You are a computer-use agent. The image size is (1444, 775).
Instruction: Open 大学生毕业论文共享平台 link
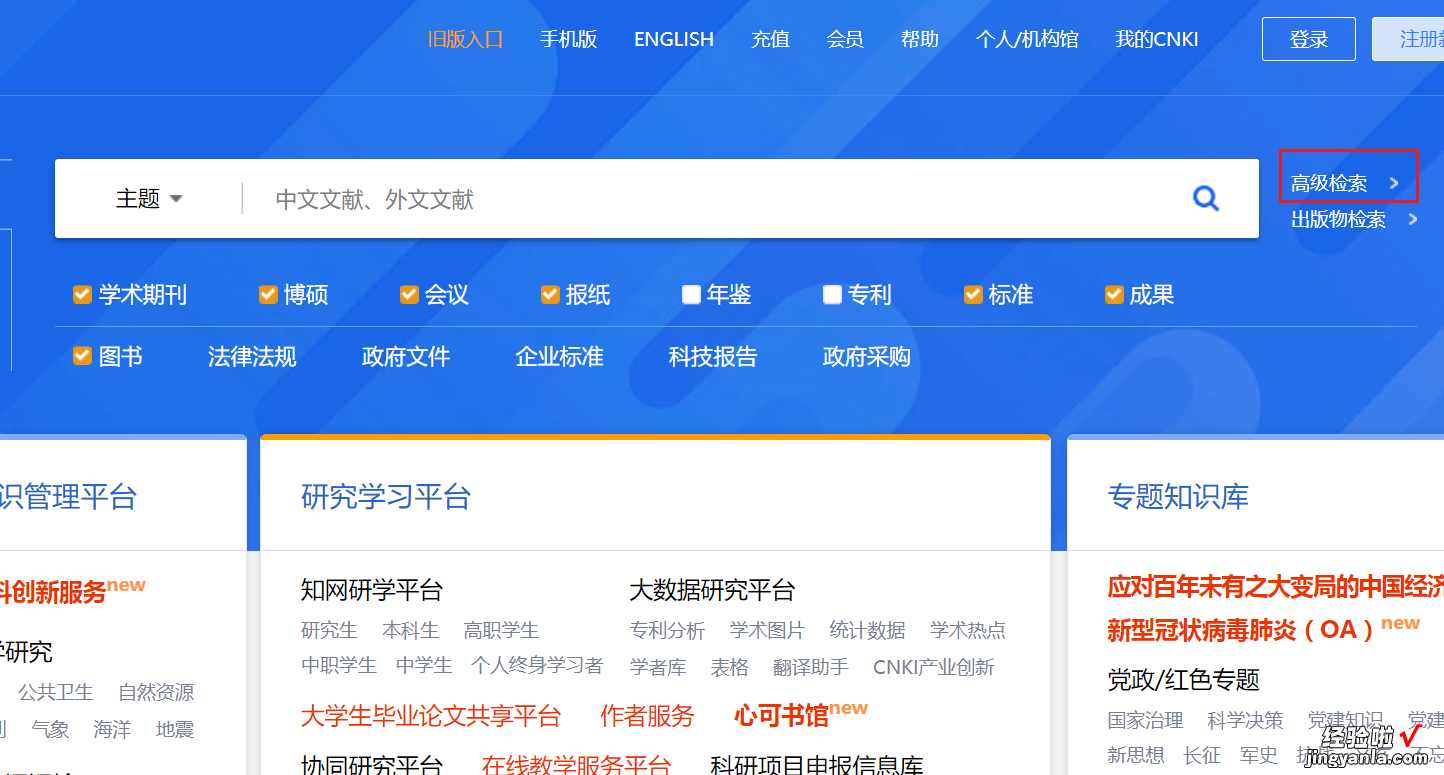[431, 716]
